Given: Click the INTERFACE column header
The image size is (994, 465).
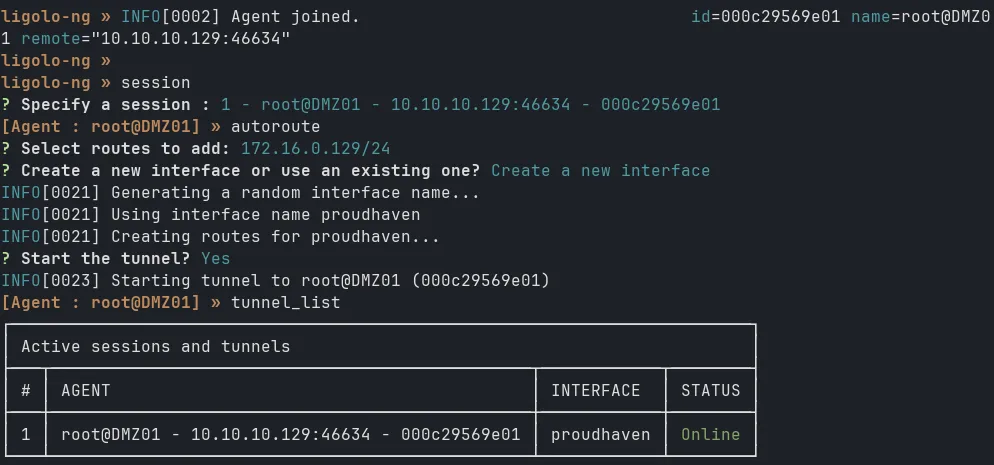Looking at the screenshot, I should coord(595,390).
